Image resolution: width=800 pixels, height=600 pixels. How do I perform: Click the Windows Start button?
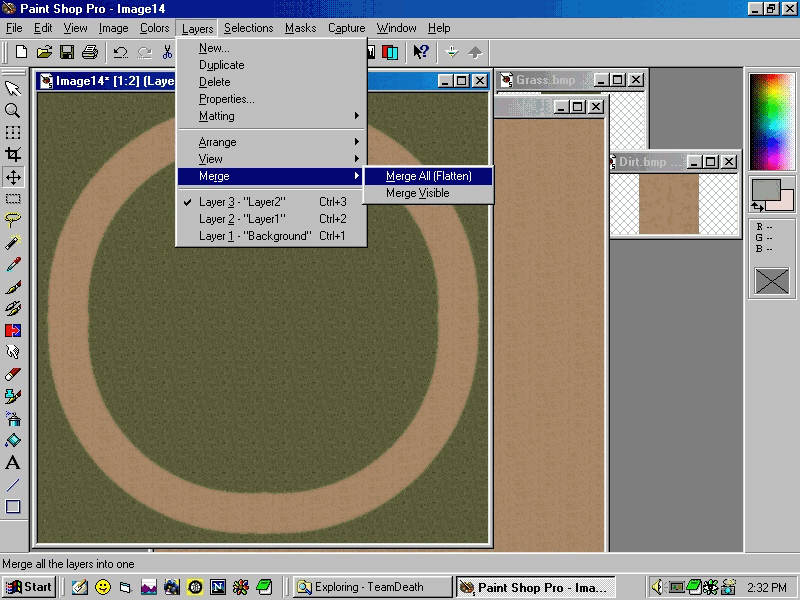click(x=29, y=587)
